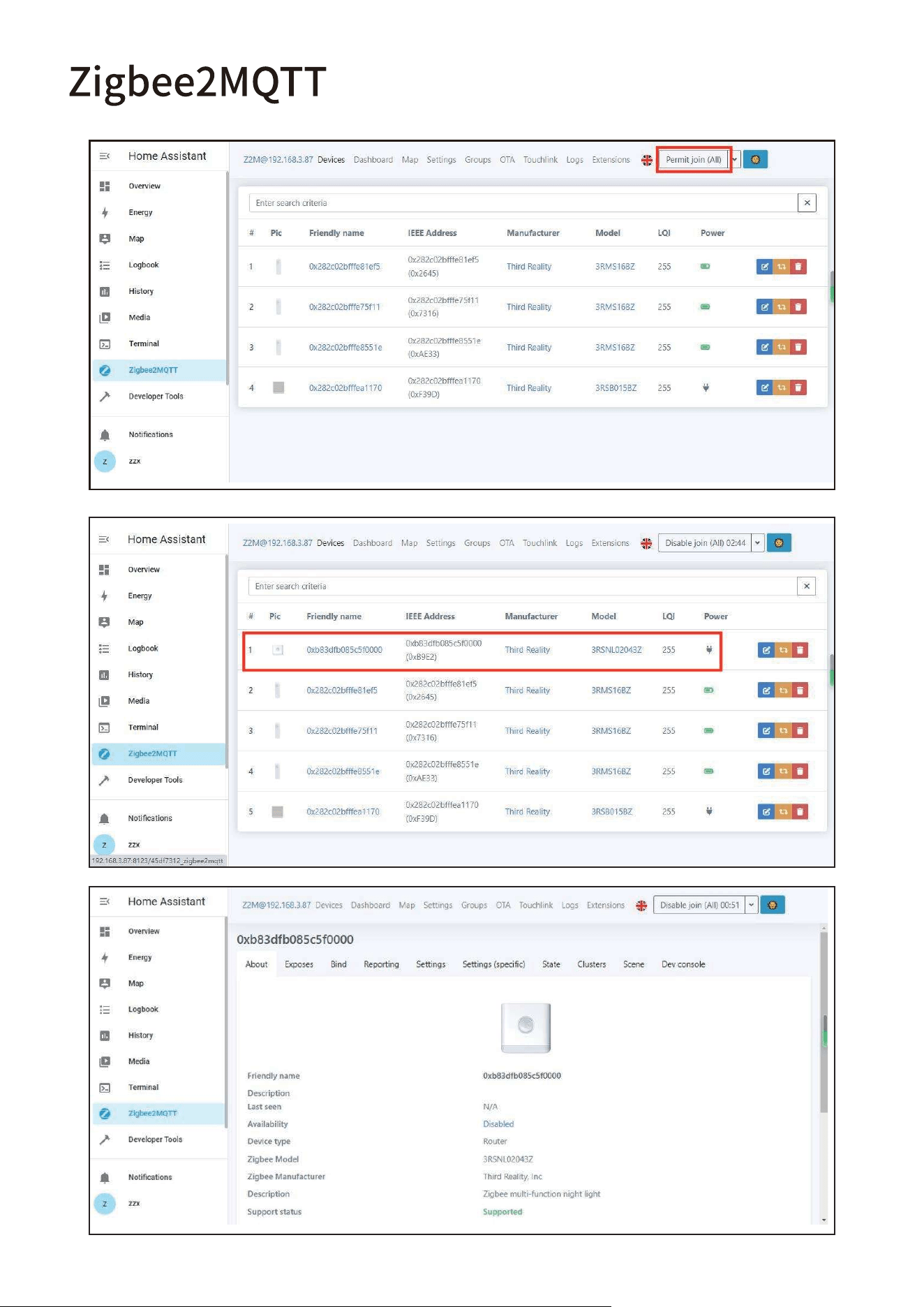924x1307 pixels.
Task: Click trash icon for device row 5
Action: tap(800, 812)
